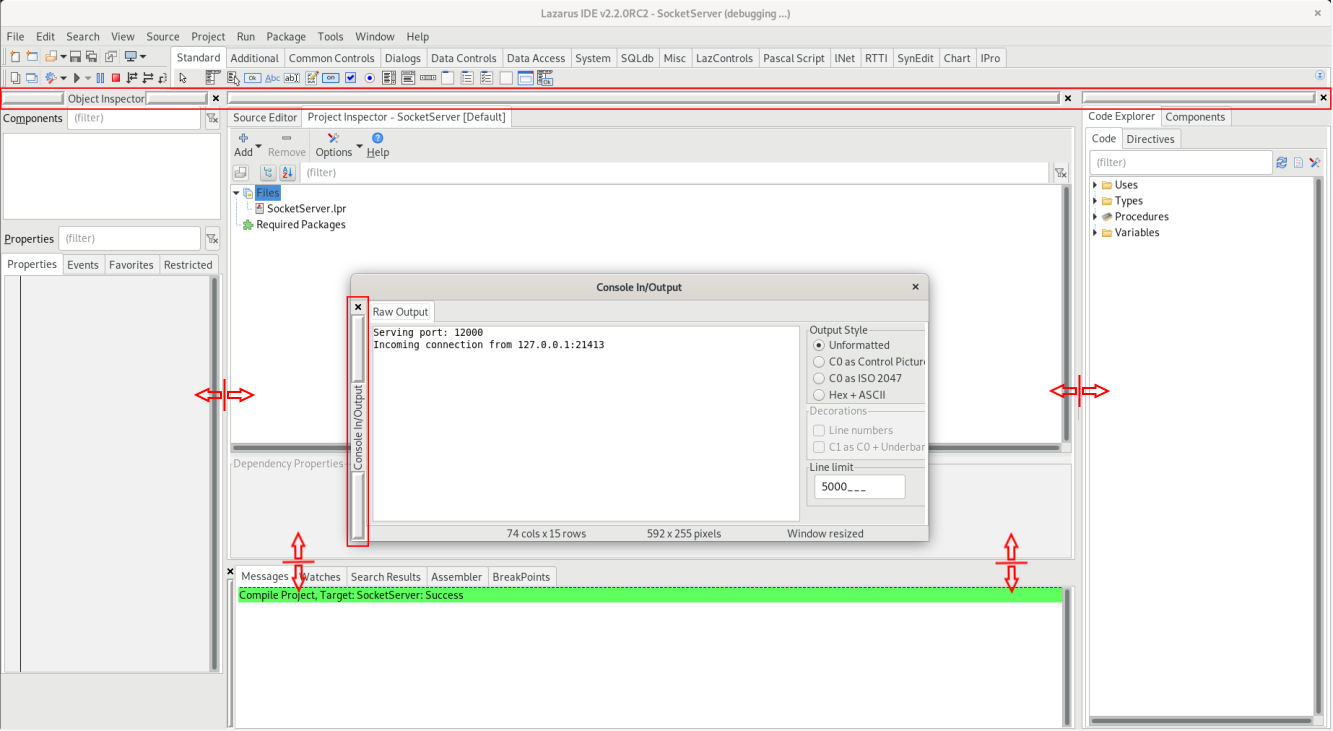Click the Code Explorer filter field
Viewport: 1333px width, 731px height.
click(x=1181, y=162)
